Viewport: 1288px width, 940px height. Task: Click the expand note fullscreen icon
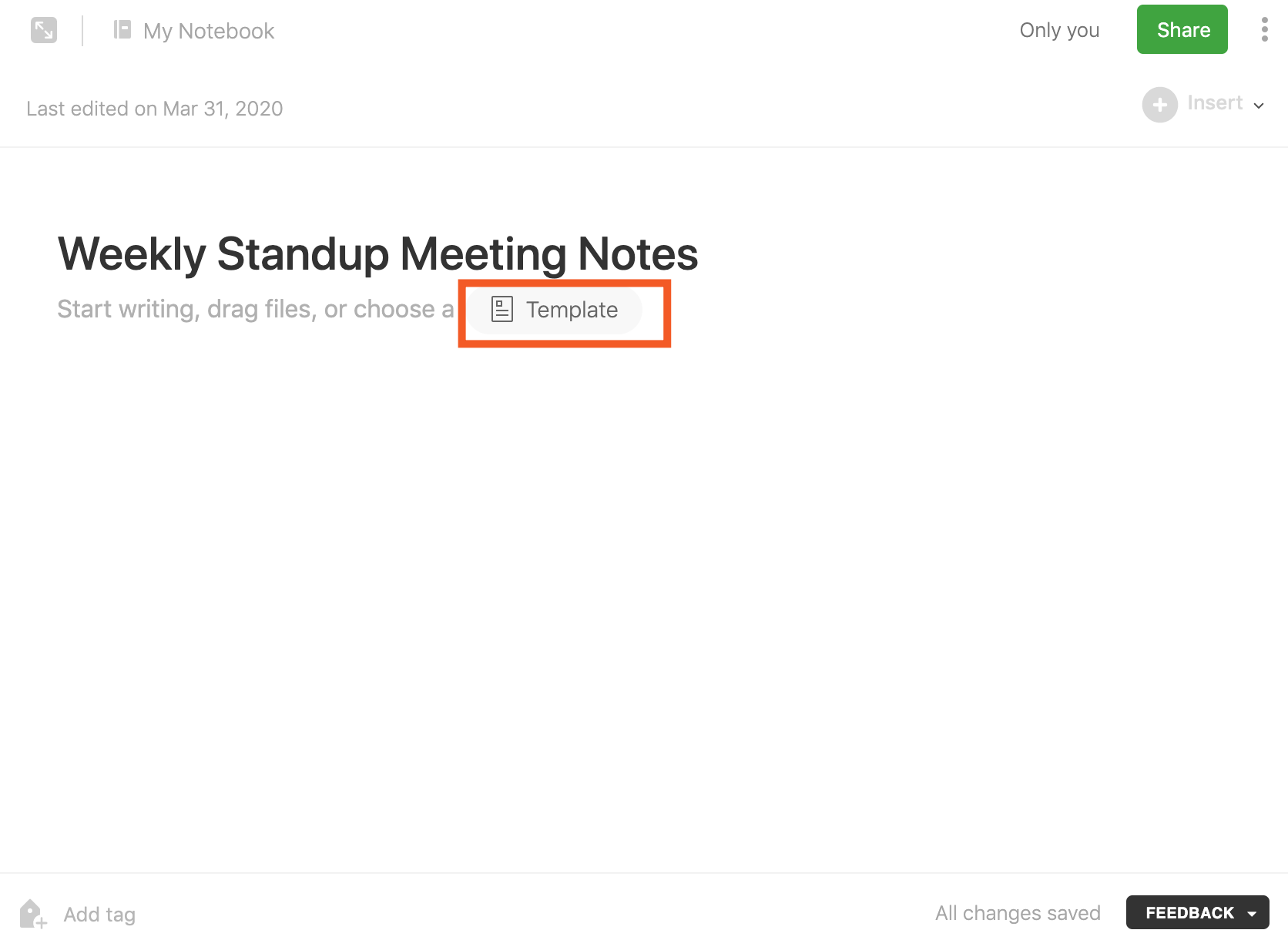point(44,31)
